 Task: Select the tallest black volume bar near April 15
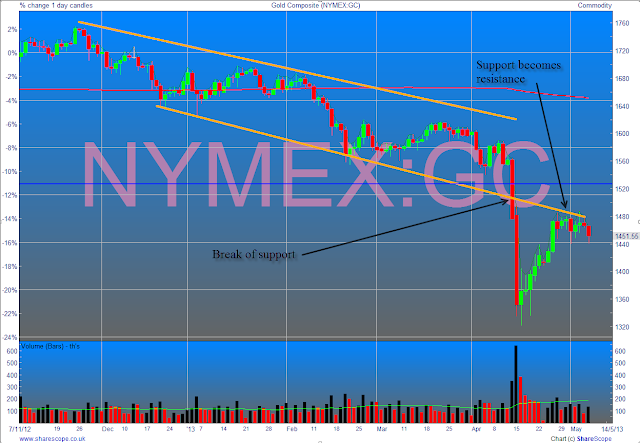coord(516,384)
